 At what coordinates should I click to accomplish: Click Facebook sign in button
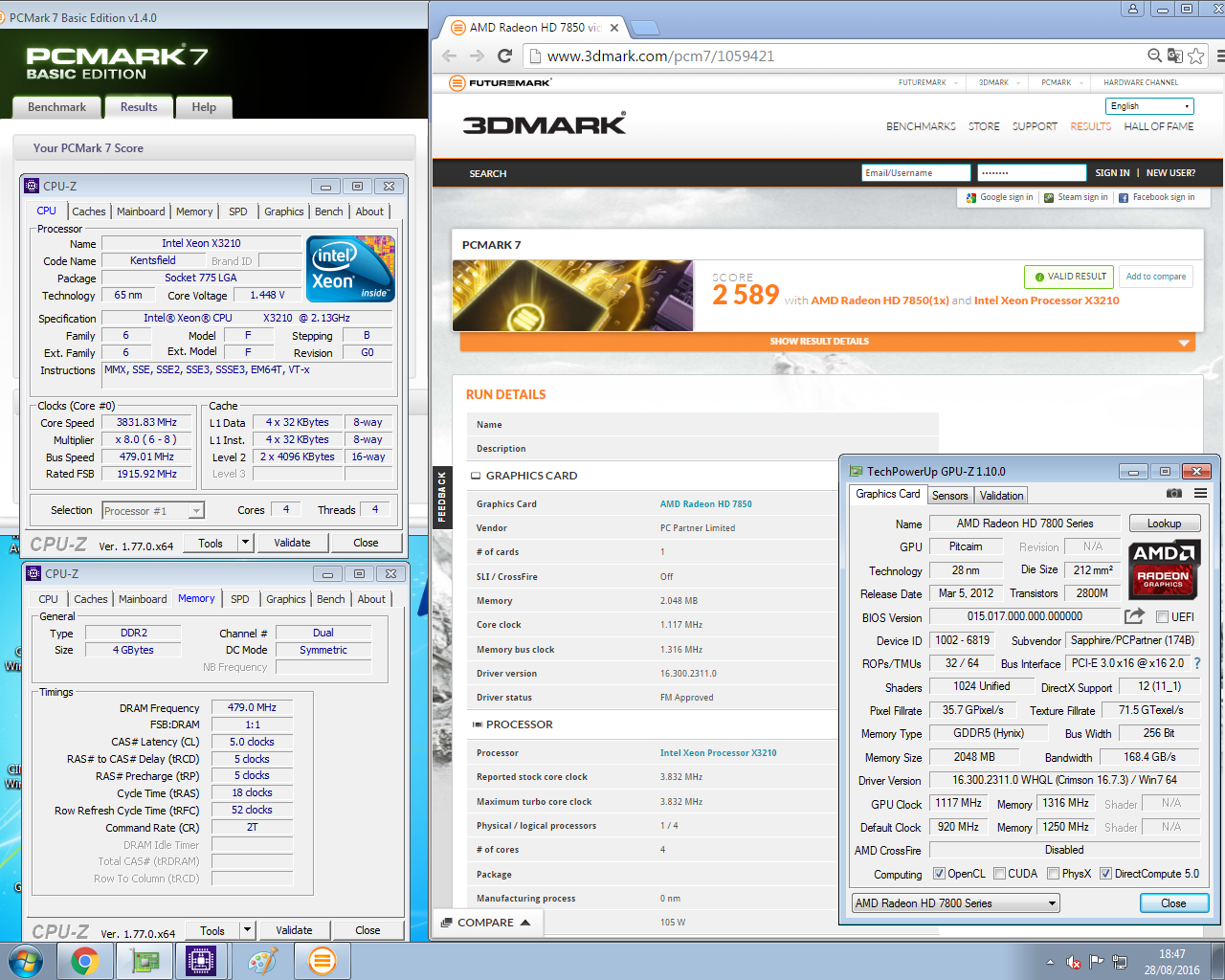coord(1156,197)
